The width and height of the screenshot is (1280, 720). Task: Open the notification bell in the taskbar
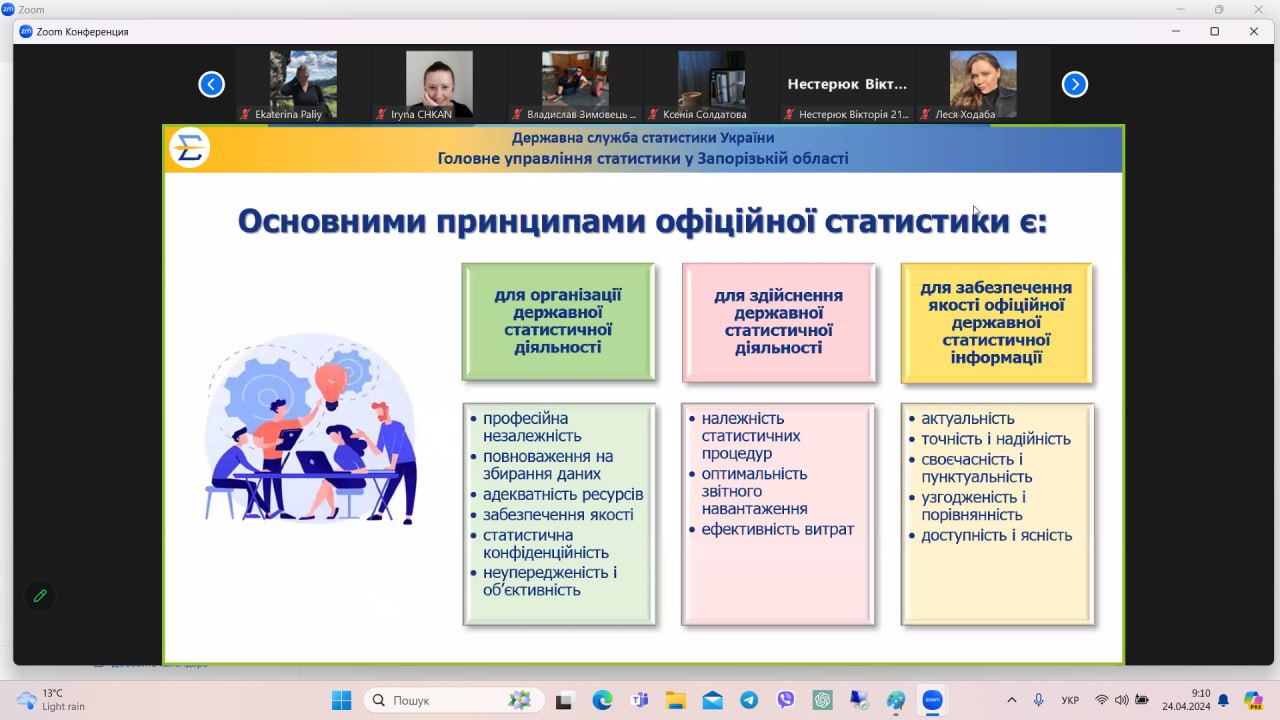1223,700
